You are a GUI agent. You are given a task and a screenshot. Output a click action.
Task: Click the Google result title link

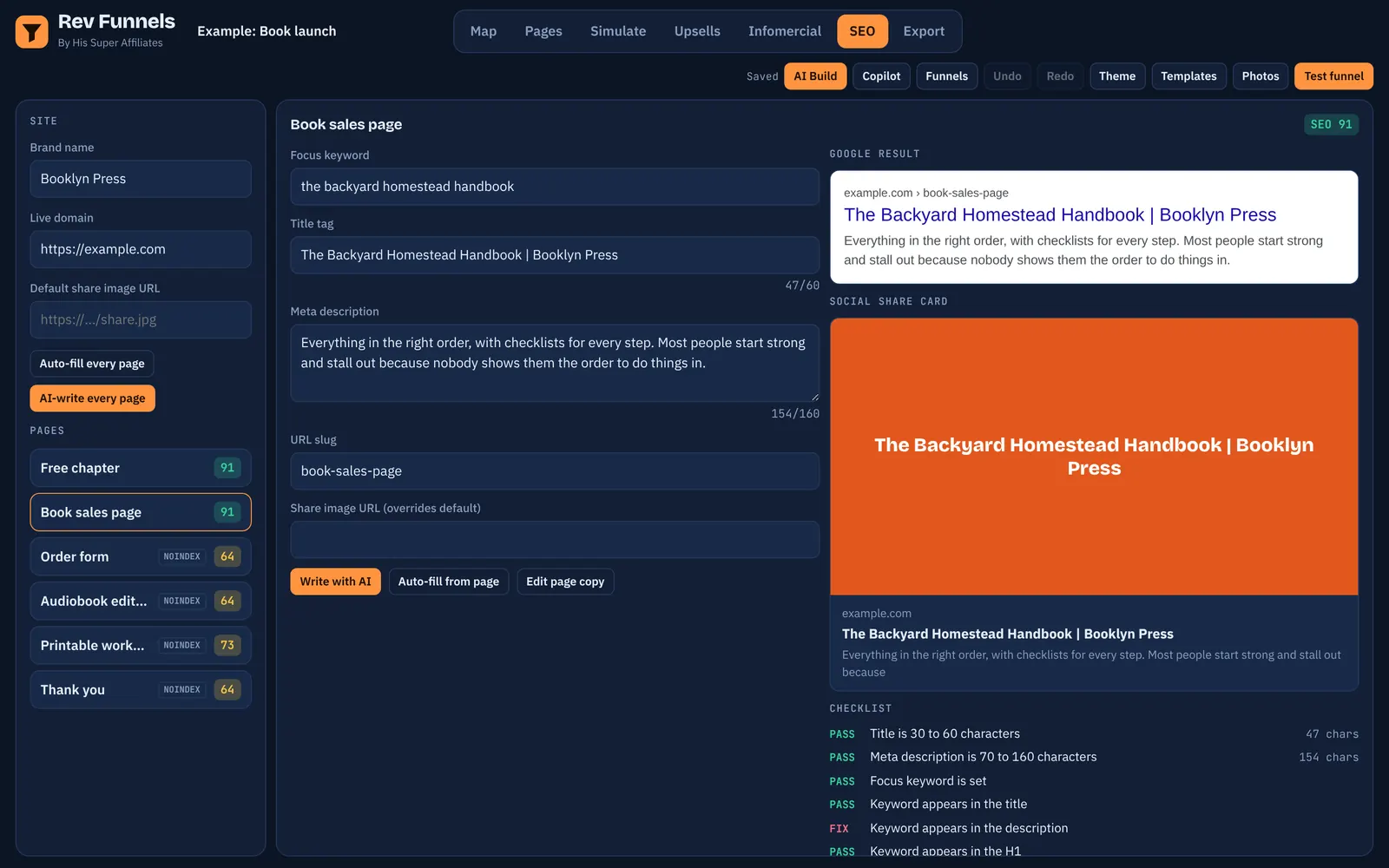click(1060, 214)
